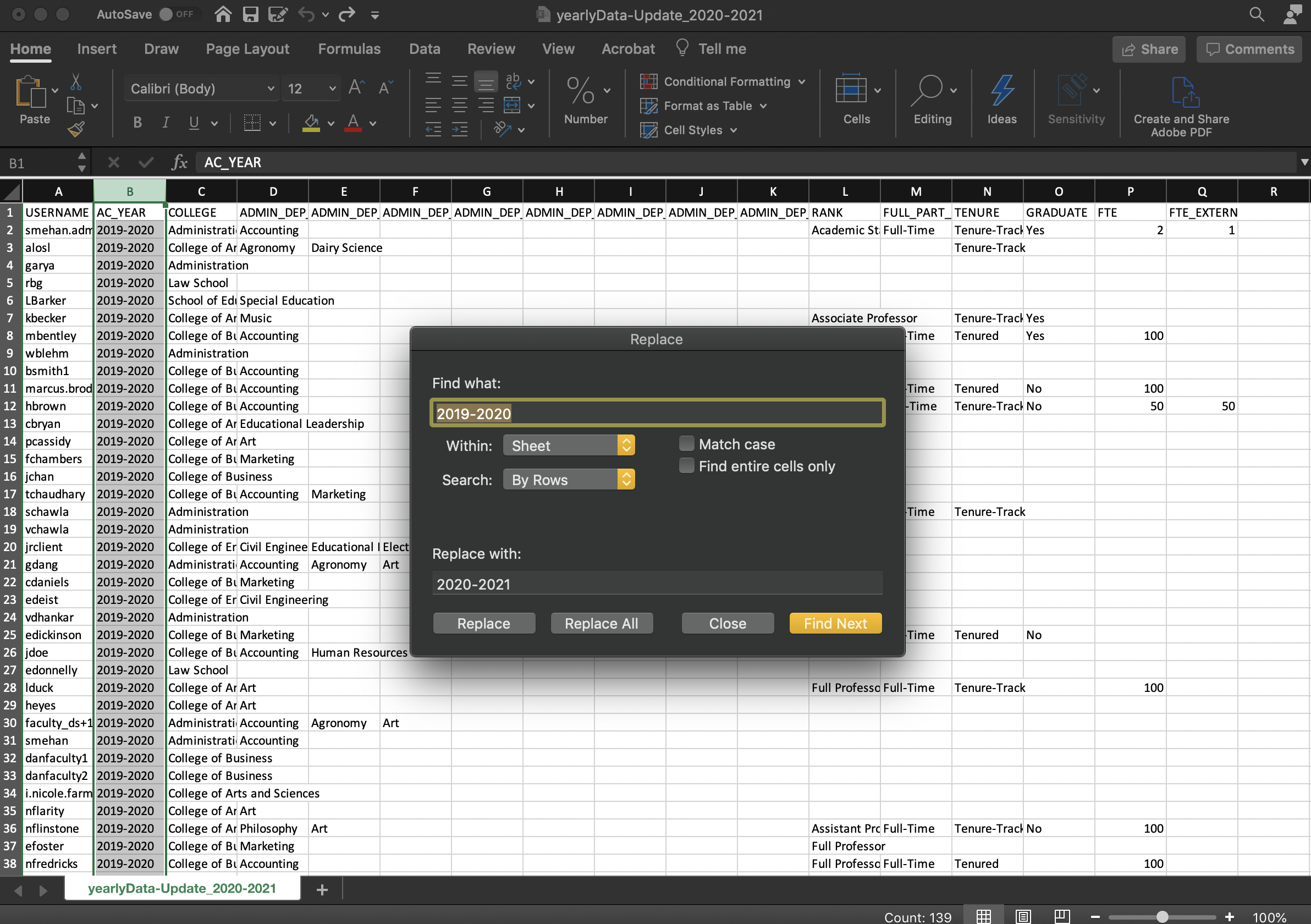Image resolution: width=1311 pixels, height=924 pixels.
Task: Click the Tell me search box
Action: pos(711,49)
